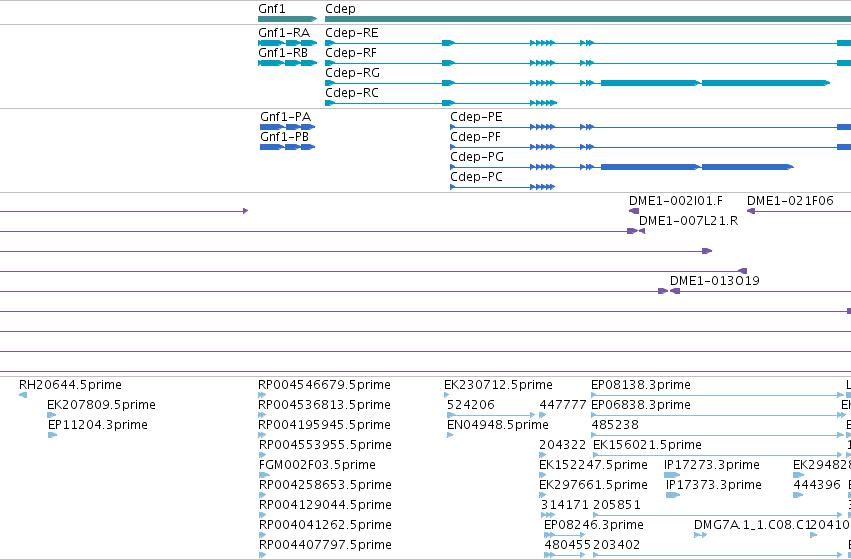Viewport: 851px width, 560px height.
Task: Click the Gnf1-PB protein label
Action: tap(284, 137)
